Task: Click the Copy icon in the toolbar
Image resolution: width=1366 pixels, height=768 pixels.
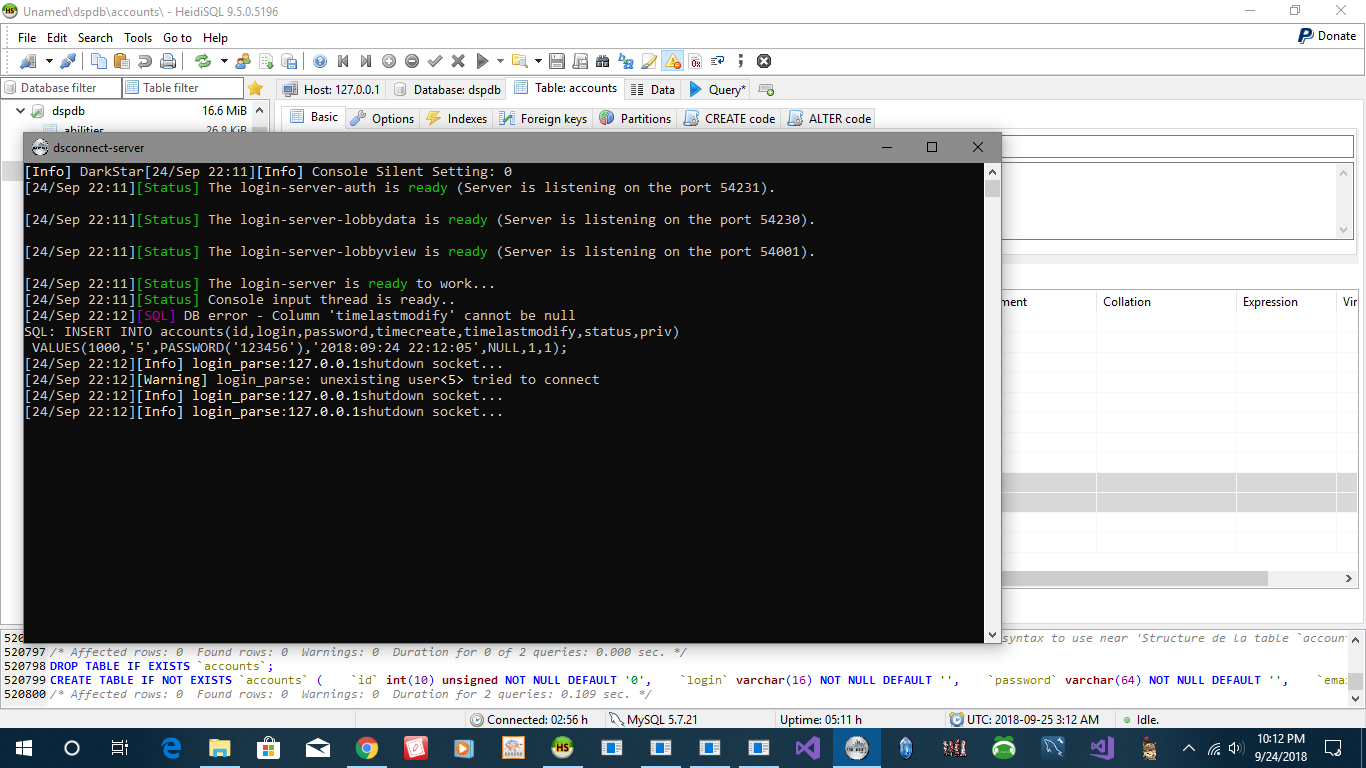Action: click(x=98, y=61)
